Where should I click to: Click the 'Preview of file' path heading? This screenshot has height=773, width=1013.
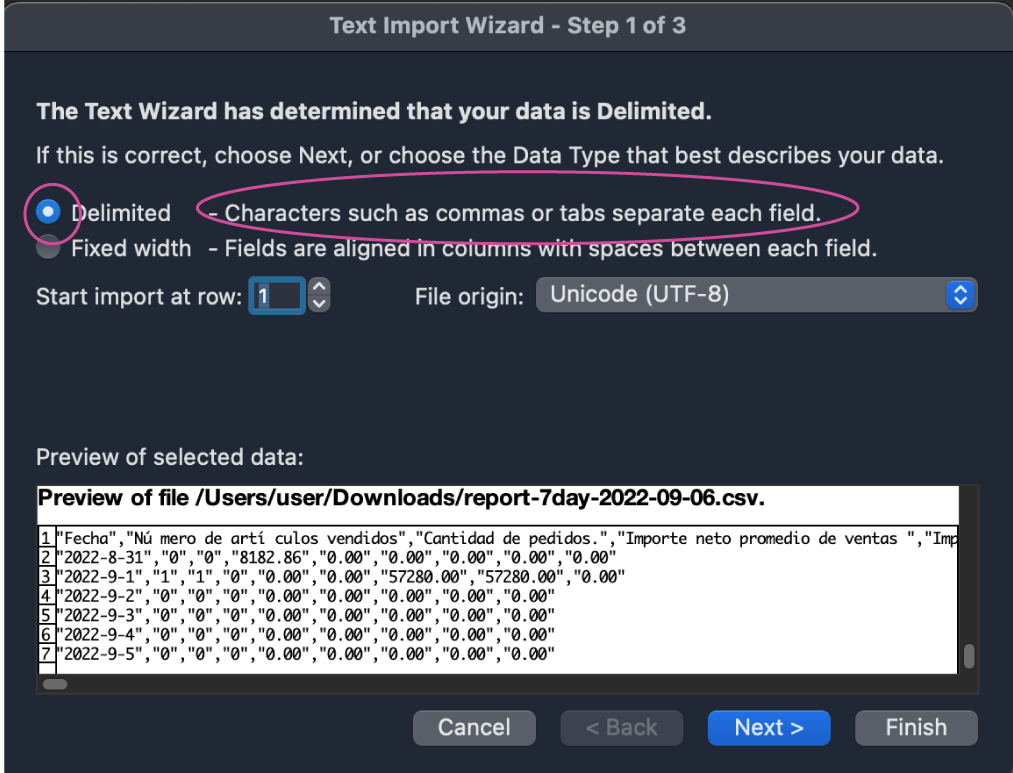coord(401,498)
